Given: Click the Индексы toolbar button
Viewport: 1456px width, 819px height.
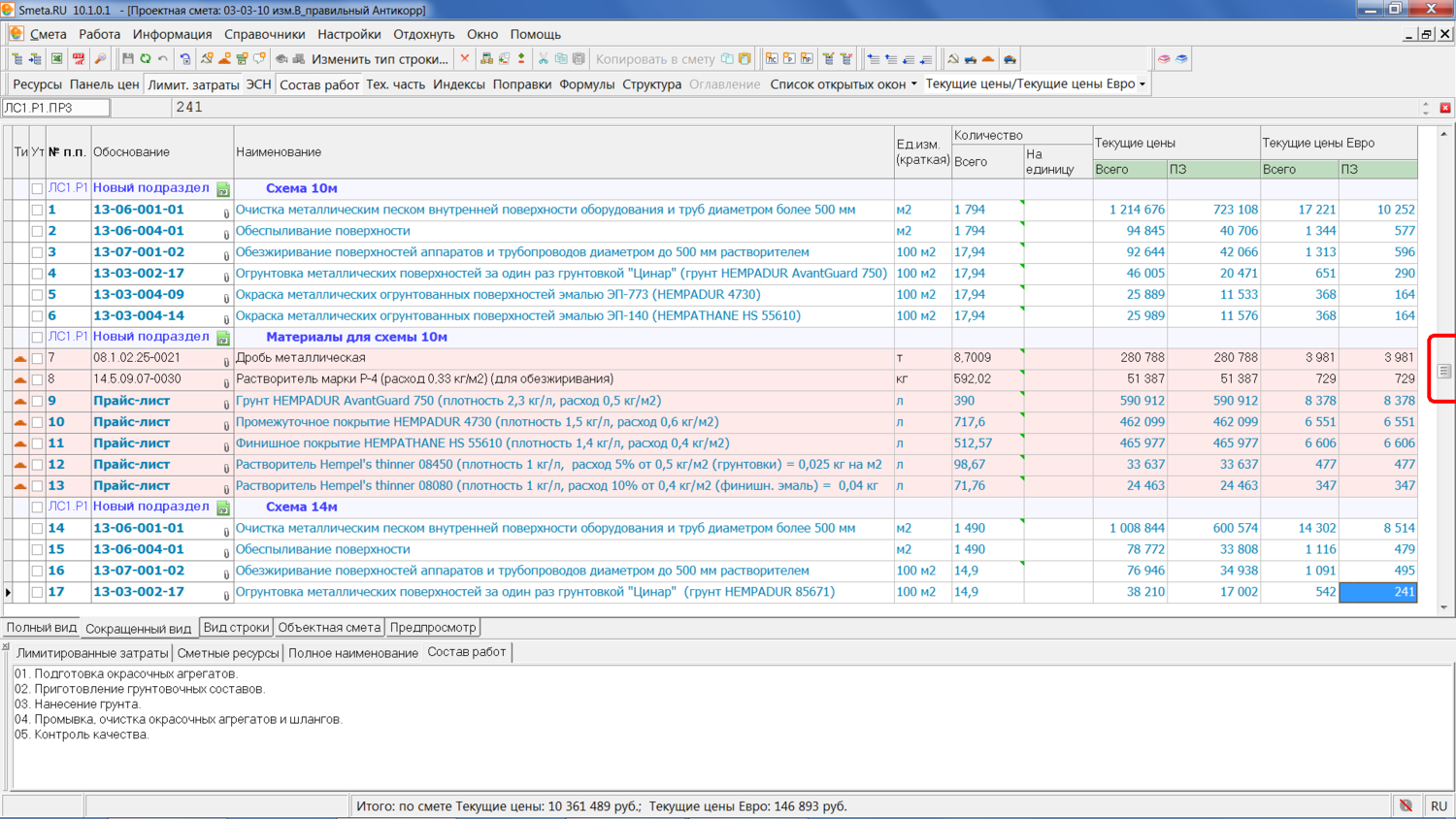Looking at the screenshot, I should 459,84.
